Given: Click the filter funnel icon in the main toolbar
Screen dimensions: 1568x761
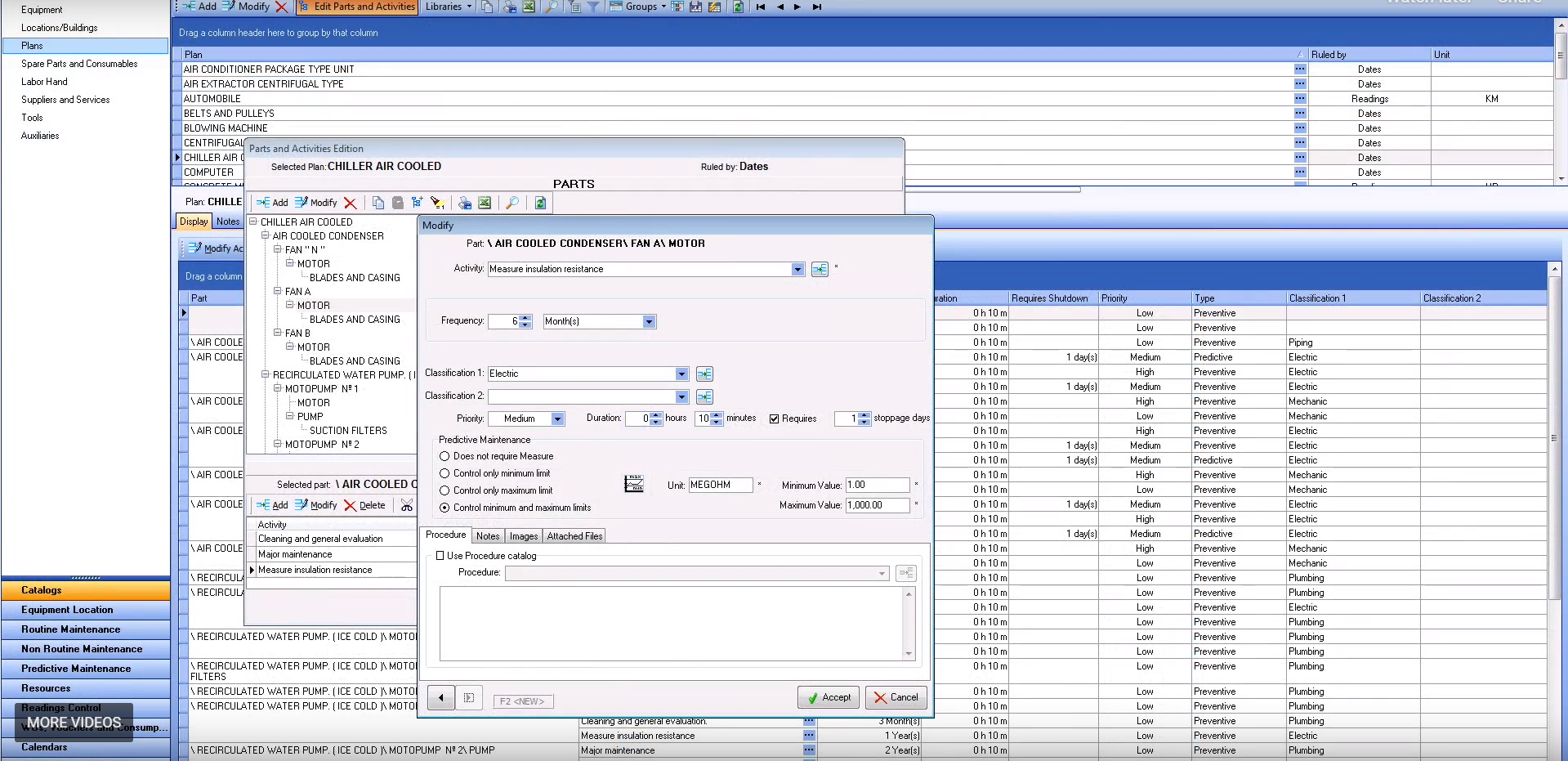Looking at the screenshot, I should click(x=593, y=7).
